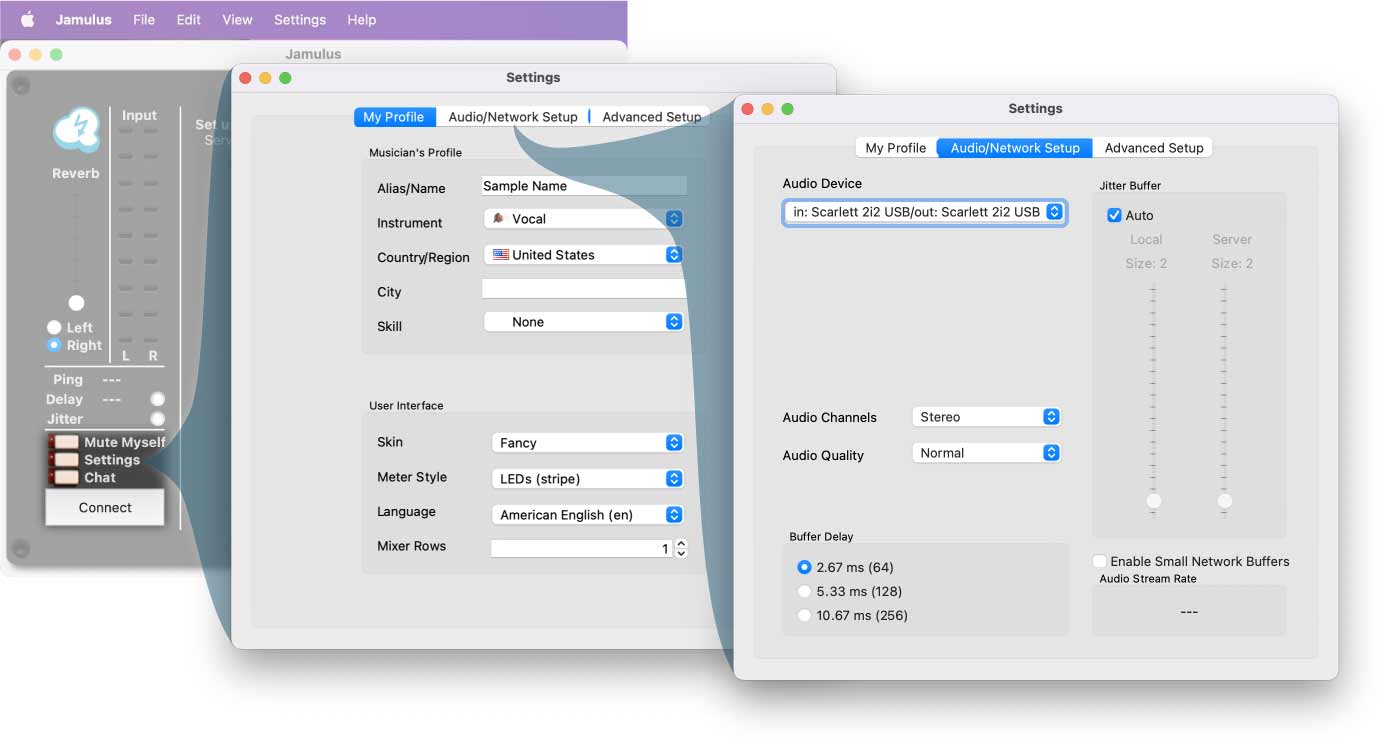Click the Connect button
1395x754 pixels.
coord(105,508)
